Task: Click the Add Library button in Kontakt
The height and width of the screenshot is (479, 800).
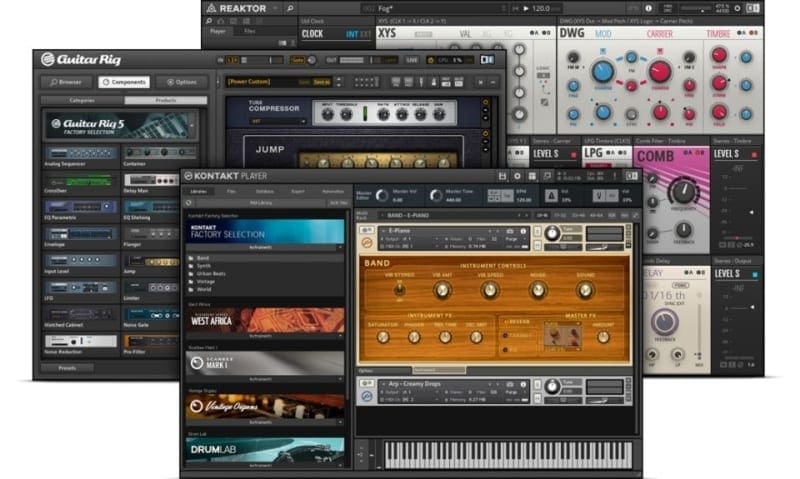Action: pyautogui.click(x=261, y=203)
